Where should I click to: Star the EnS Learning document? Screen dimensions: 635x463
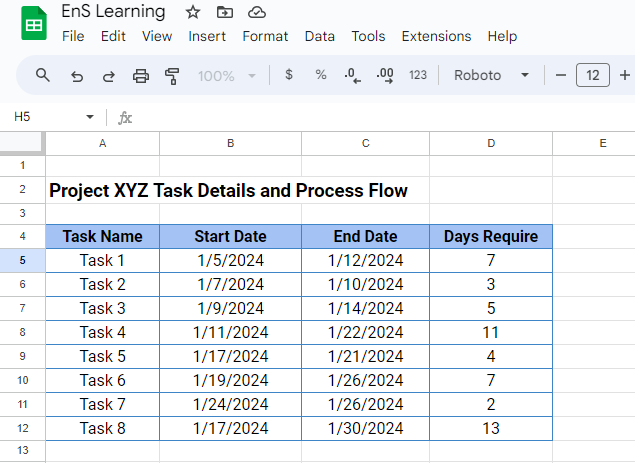point(193,12)
